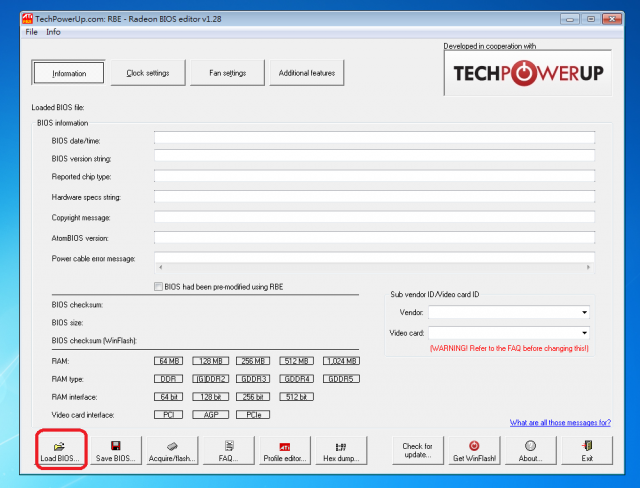This screenshot has width=640, height=488.
Task: Open the About dialog button
Action: tap(531, 450)
